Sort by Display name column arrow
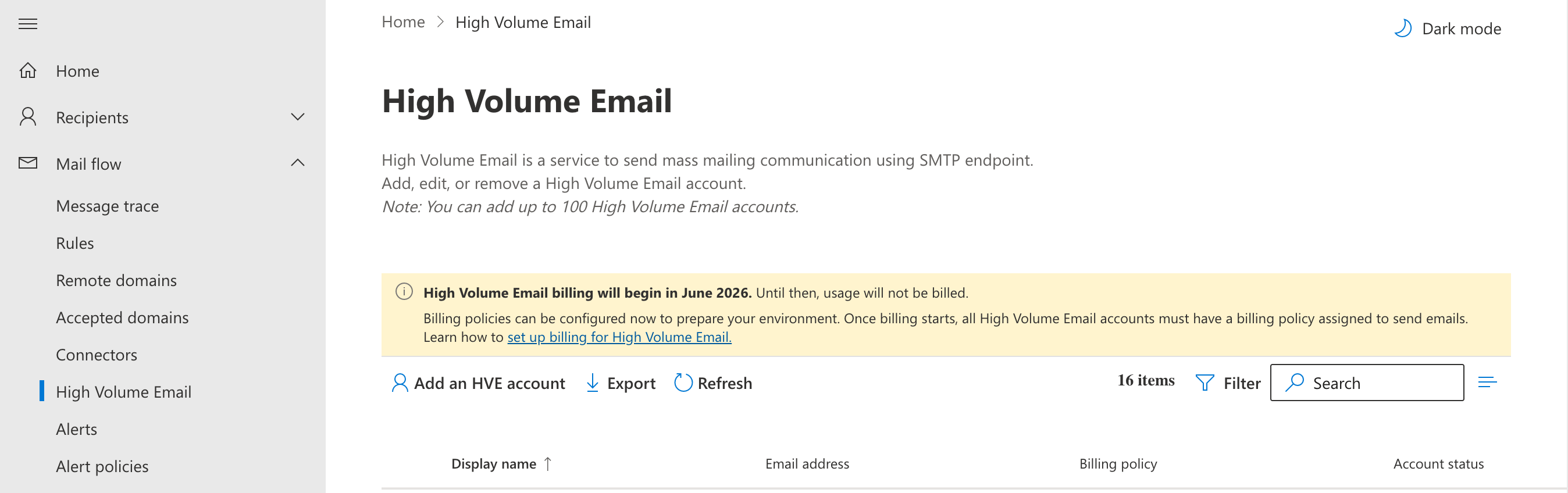The width and height of the screenshot is (1568, 493). pos(548,464)
